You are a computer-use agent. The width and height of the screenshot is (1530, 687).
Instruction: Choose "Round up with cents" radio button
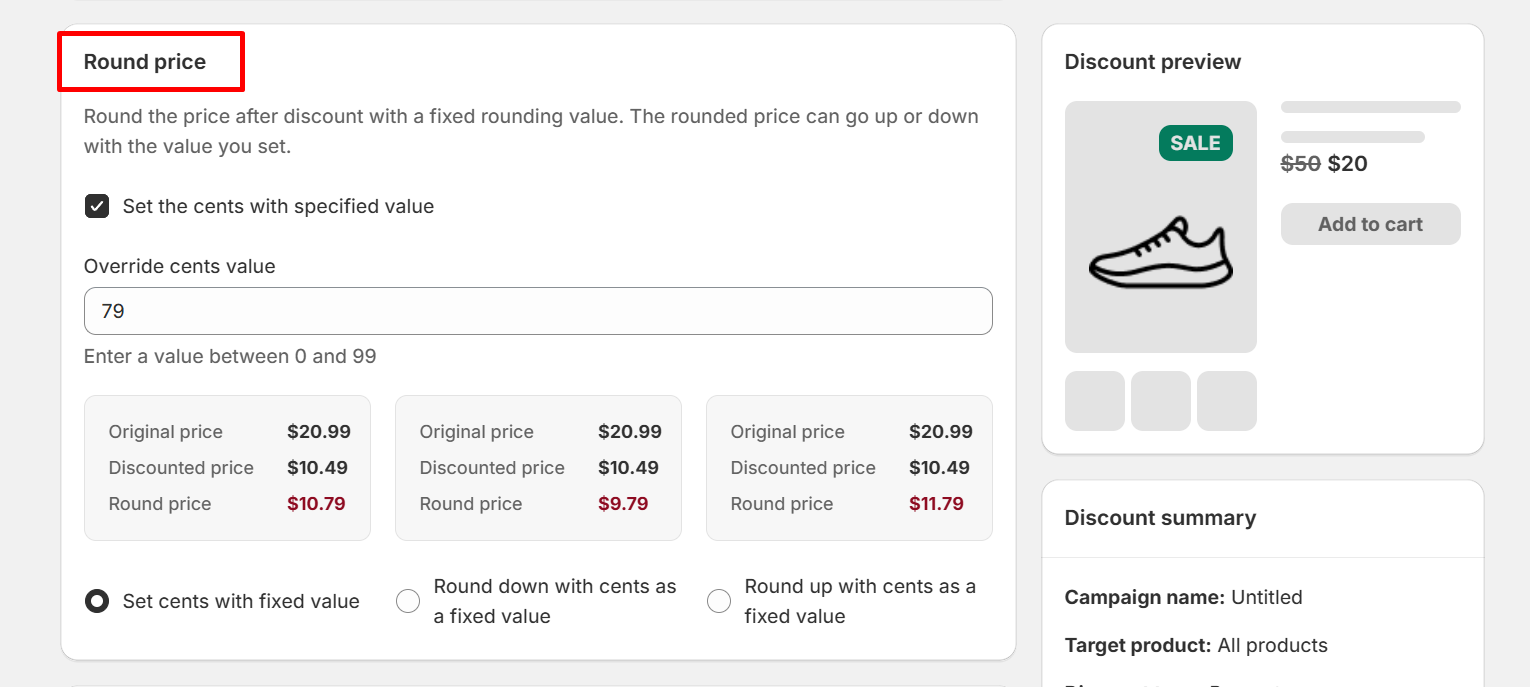point(719,601)
